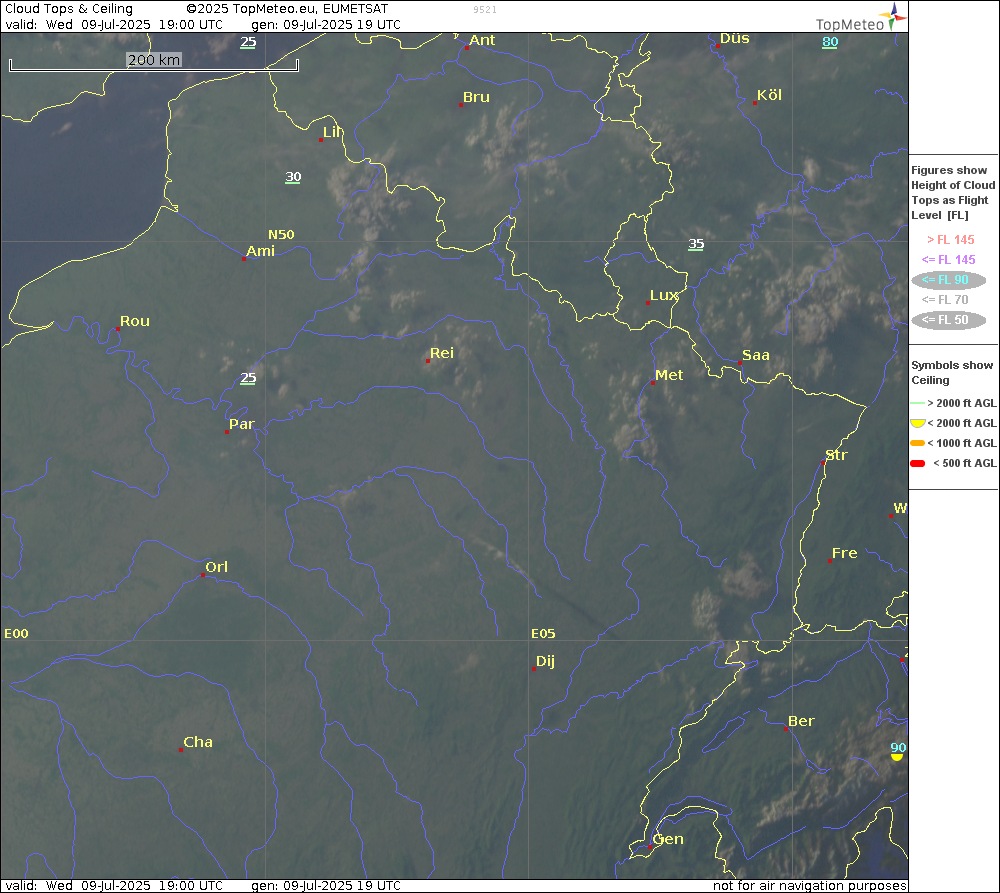Click the Fre city label

click(x=844, y=553)
